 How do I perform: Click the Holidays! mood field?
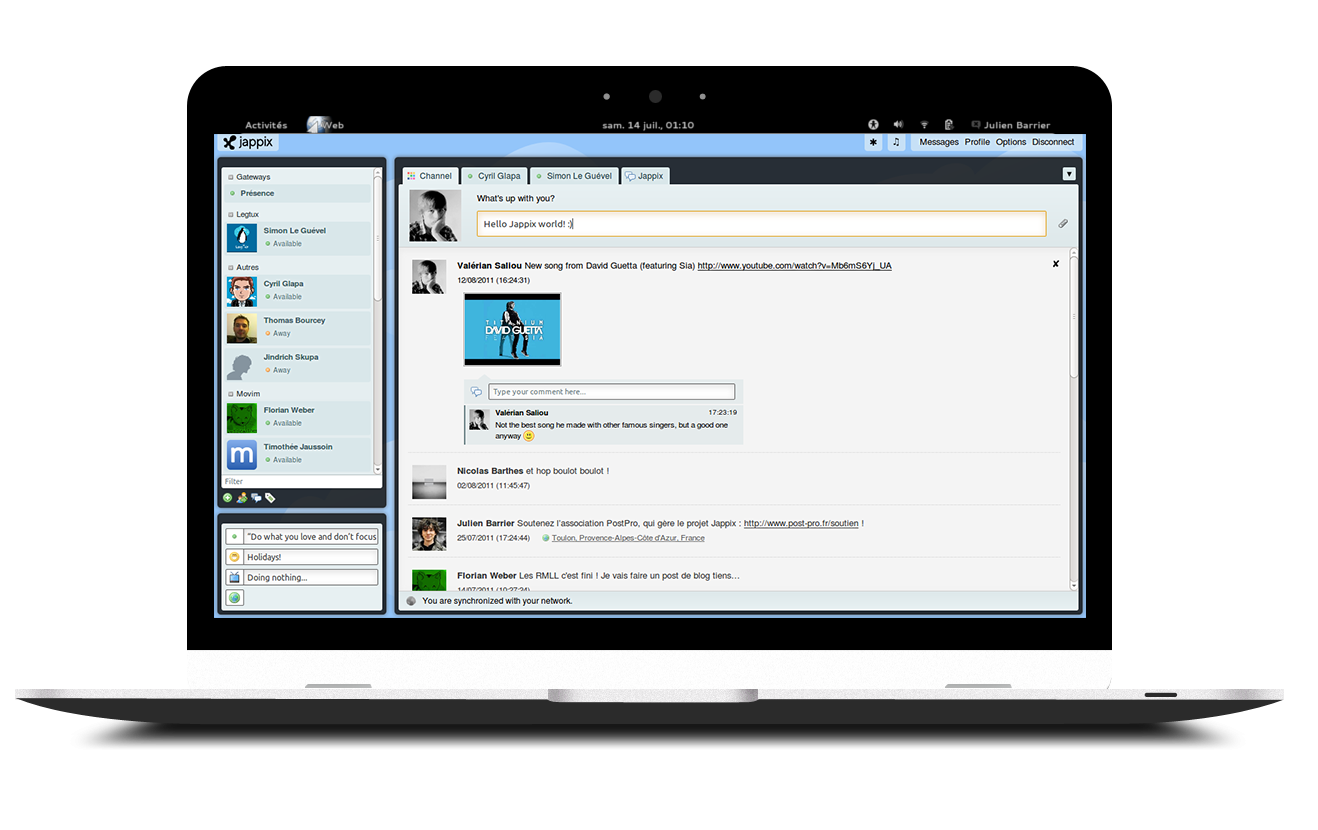click(x=311, y=557)
